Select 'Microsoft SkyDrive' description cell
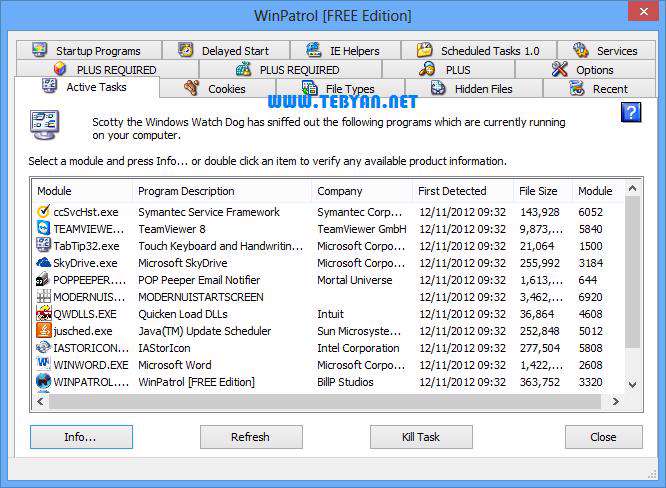The height and width of the screenshot is (488, 666). [x=183, y=263]
